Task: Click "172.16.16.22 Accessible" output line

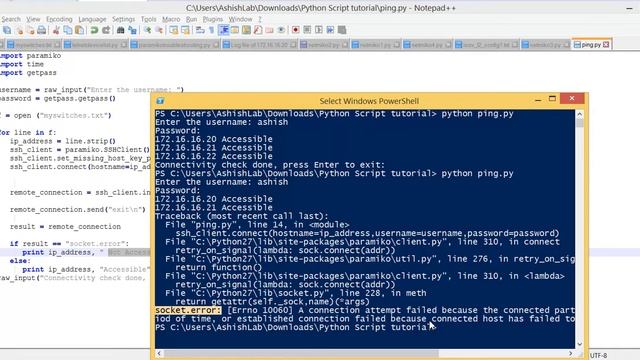Action: 214,156
